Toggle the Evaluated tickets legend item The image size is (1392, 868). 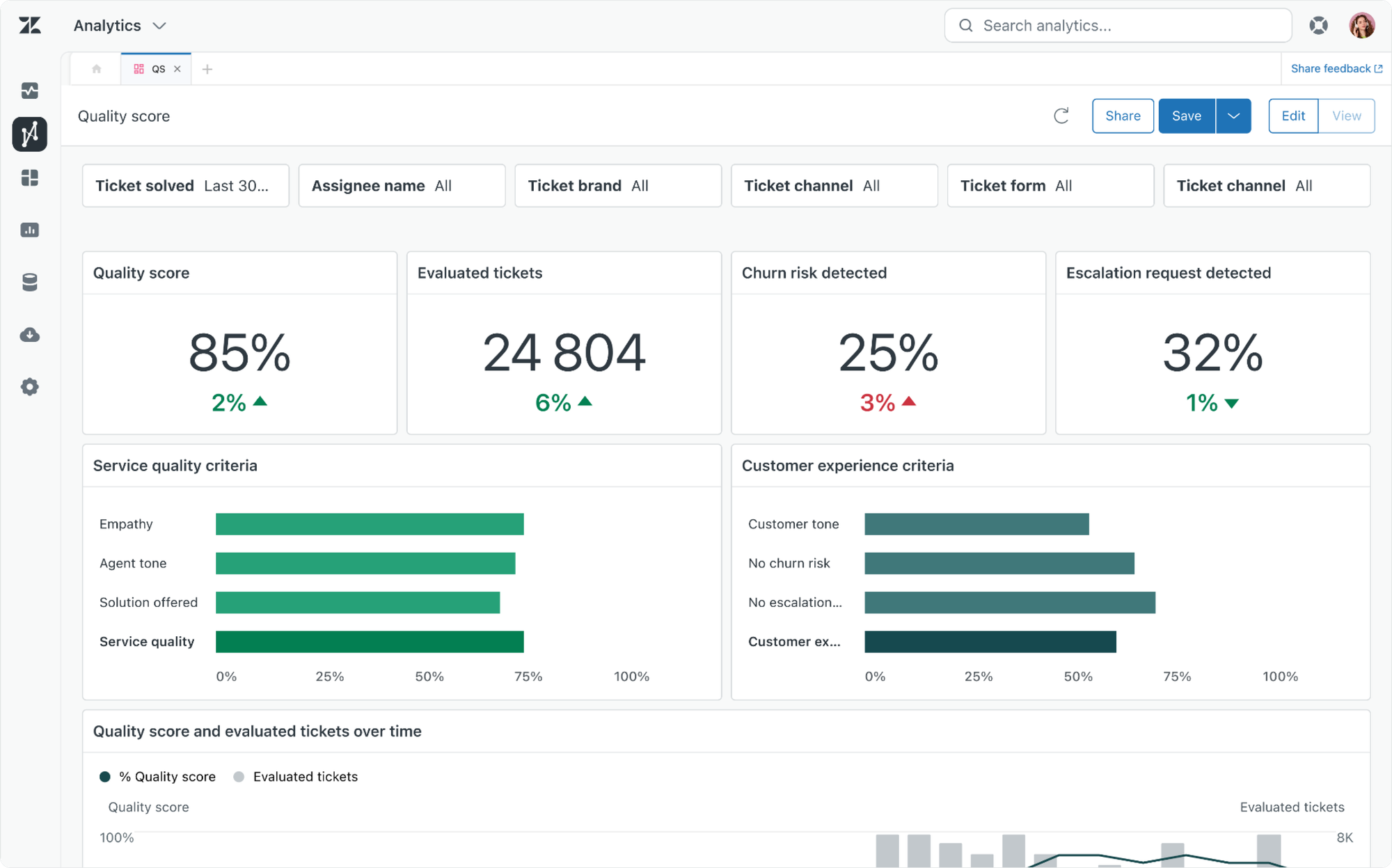[296, 777]
